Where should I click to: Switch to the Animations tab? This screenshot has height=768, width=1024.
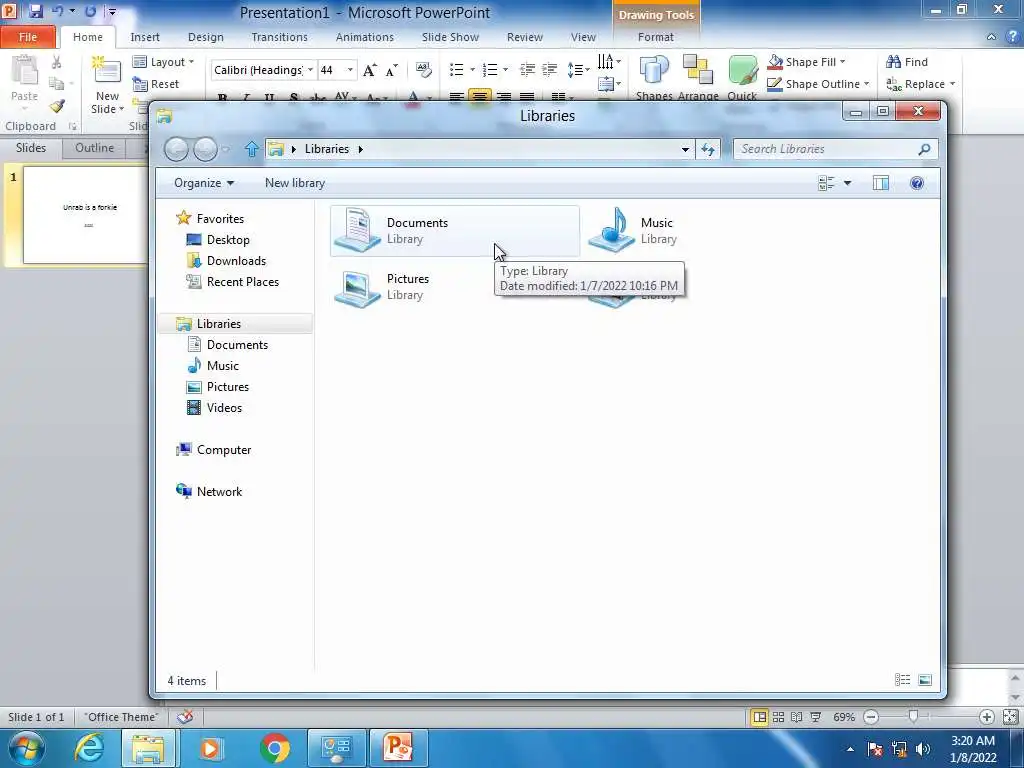364,37
